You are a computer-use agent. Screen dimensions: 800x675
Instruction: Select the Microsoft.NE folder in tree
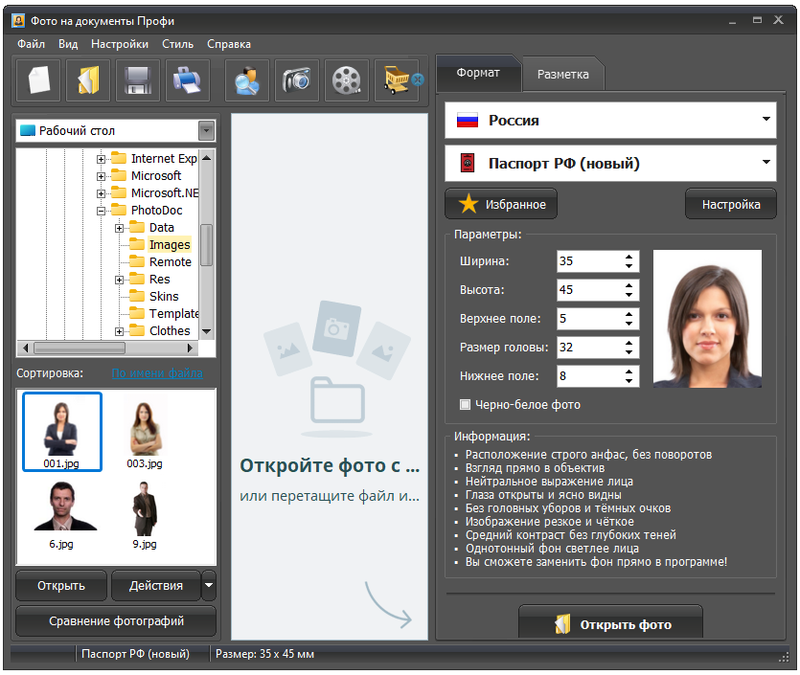(x=164, y=193)
